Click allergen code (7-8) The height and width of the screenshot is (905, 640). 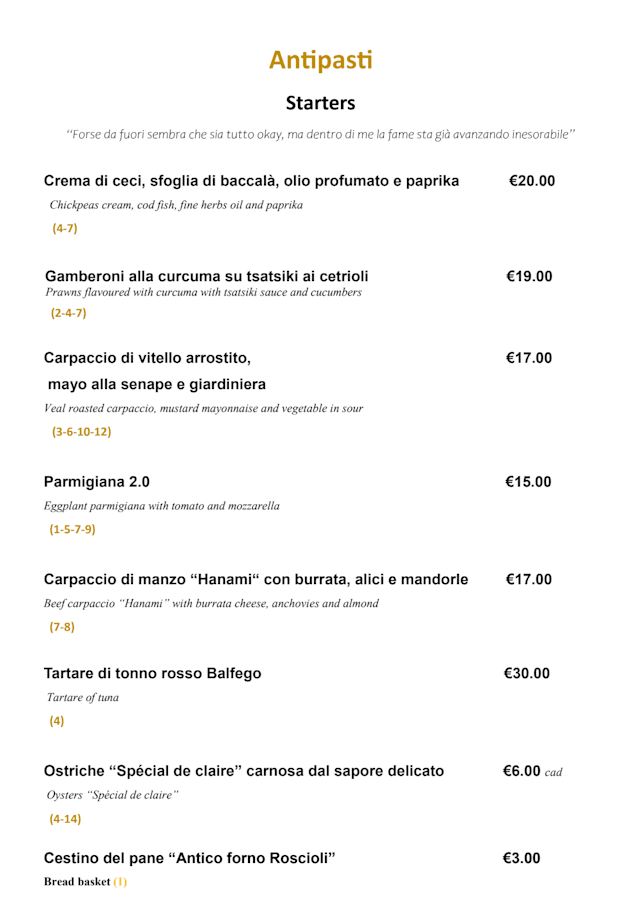pos(62,628)
